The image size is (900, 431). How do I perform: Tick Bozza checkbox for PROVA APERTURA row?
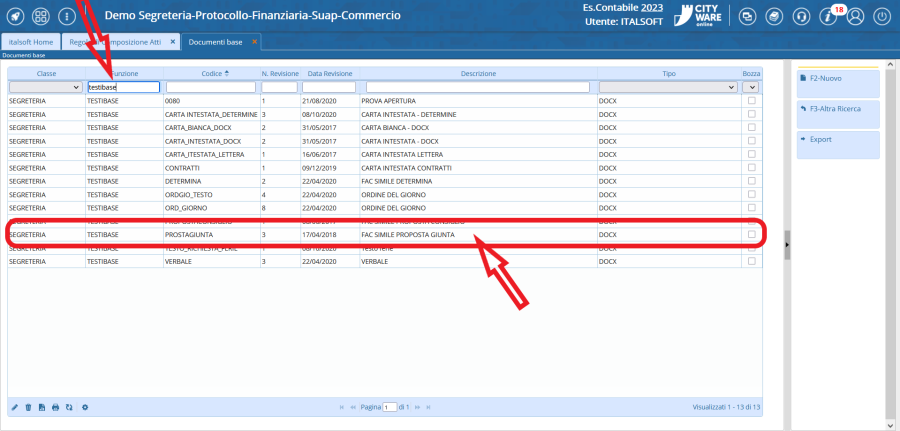(752, 101)
